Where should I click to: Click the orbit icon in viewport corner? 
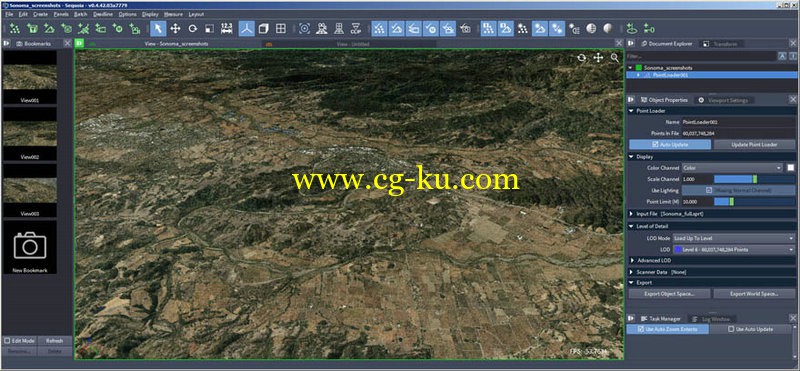pyautogui.click(x=582, y=58)
